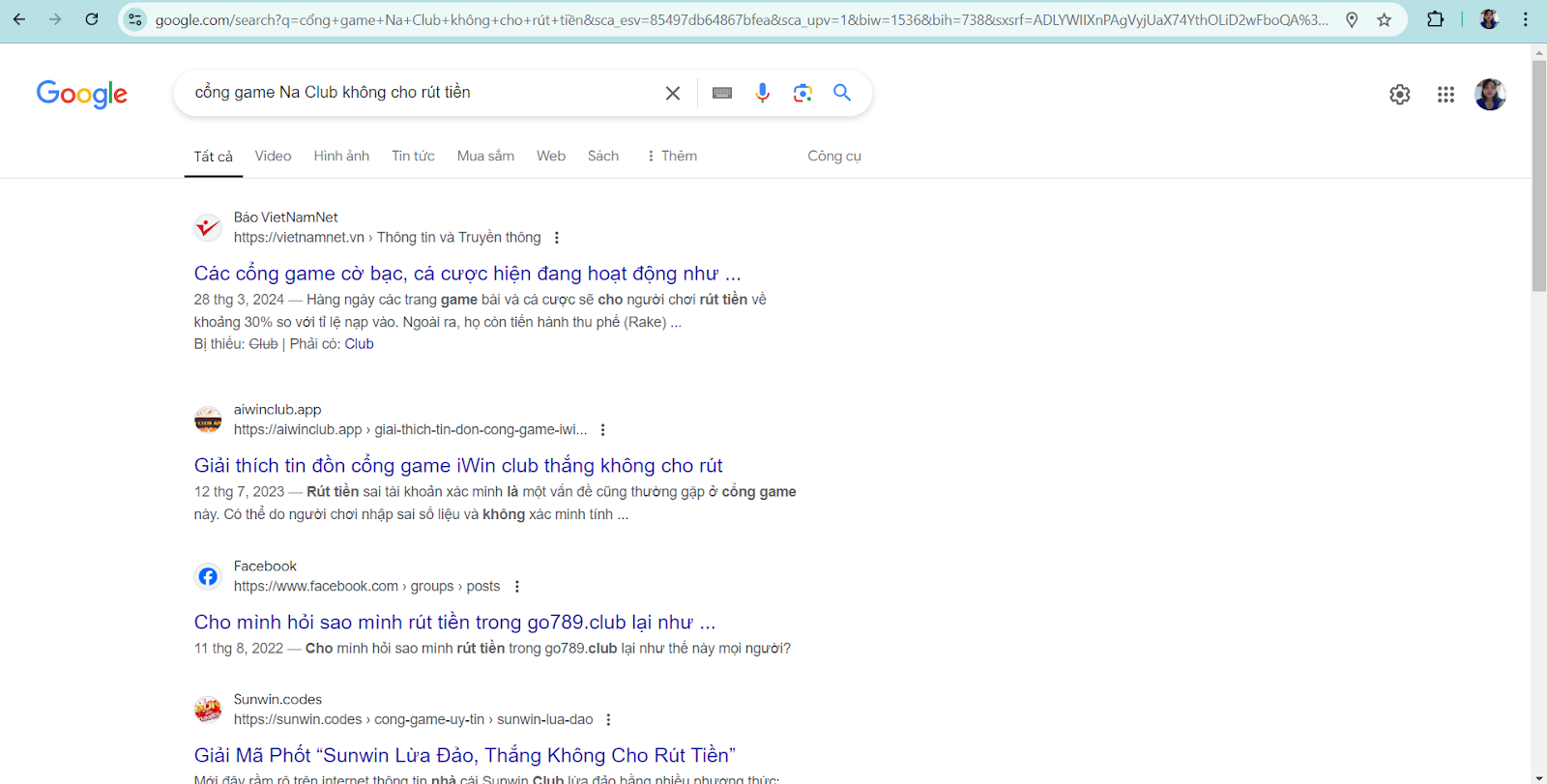This screenshot has width=1547, height=784.
Task: Go forward to the next page
Action: pyautogui.click(x=55, y=19)
